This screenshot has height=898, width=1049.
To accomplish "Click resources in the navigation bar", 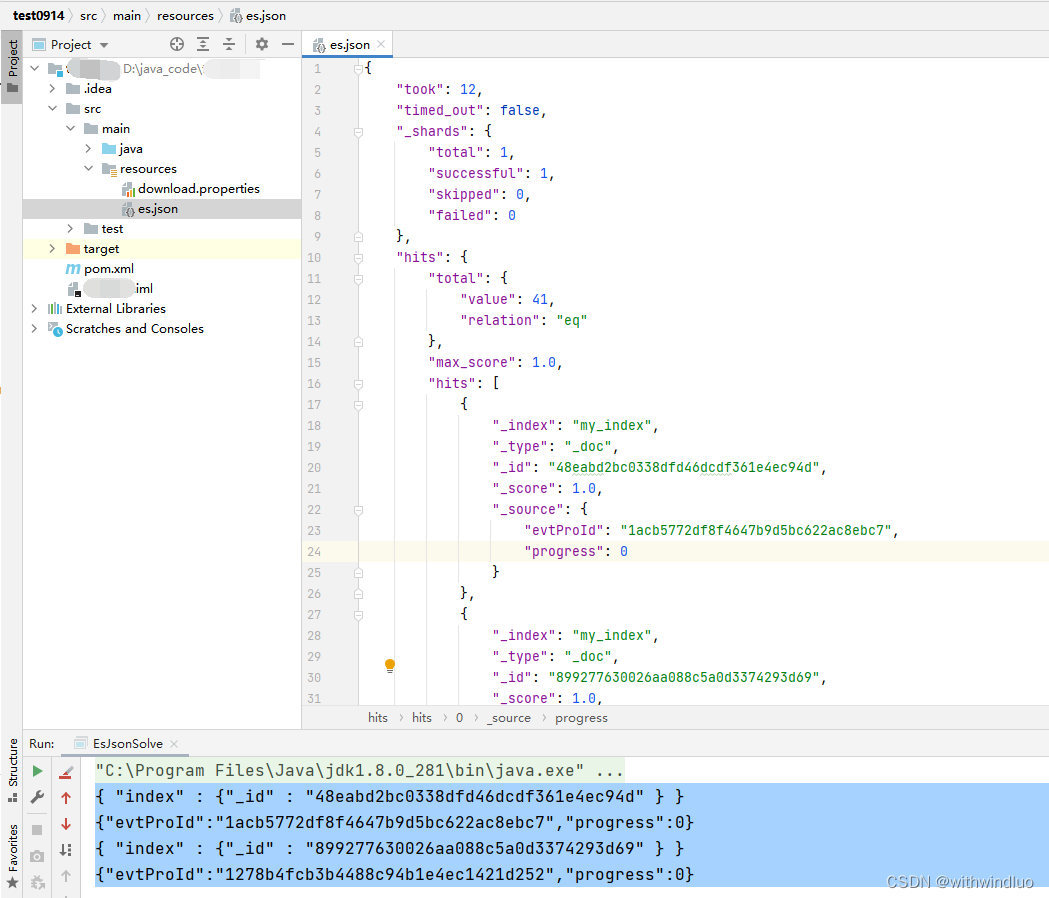I will point(185,15).
